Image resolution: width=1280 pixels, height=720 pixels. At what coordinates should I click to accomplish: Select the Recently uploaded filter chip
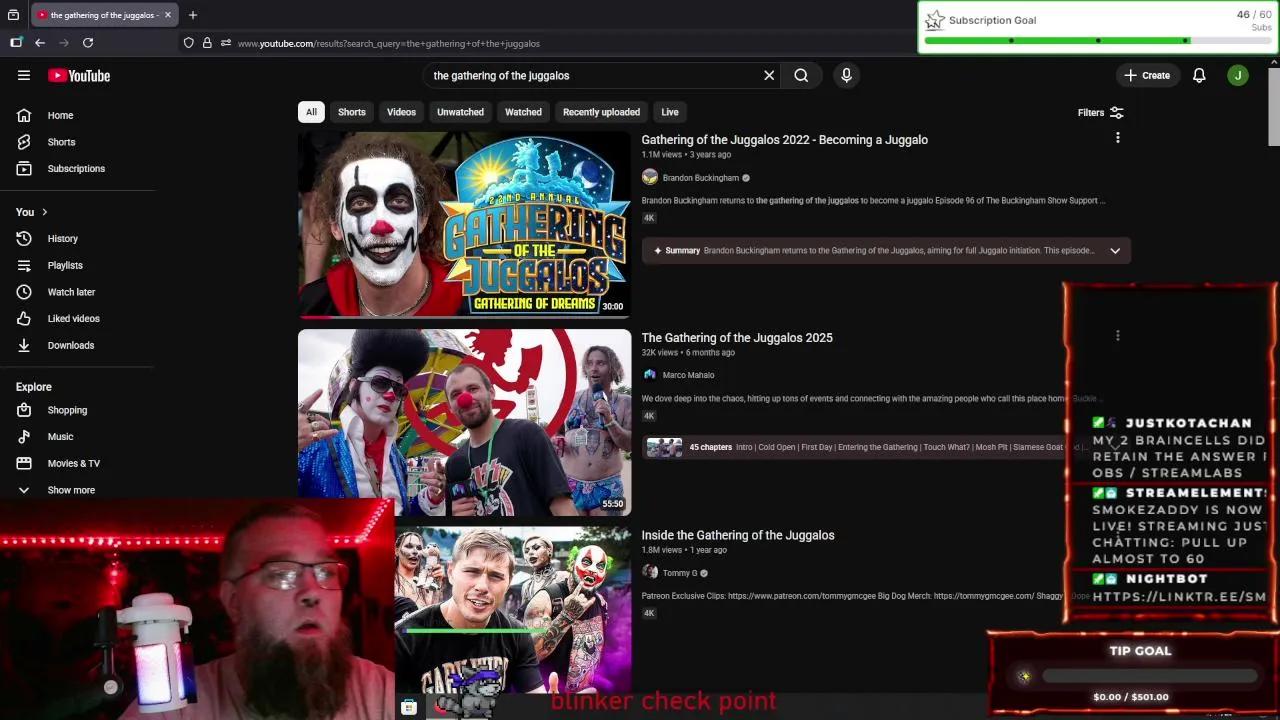[x=601, y=112]
